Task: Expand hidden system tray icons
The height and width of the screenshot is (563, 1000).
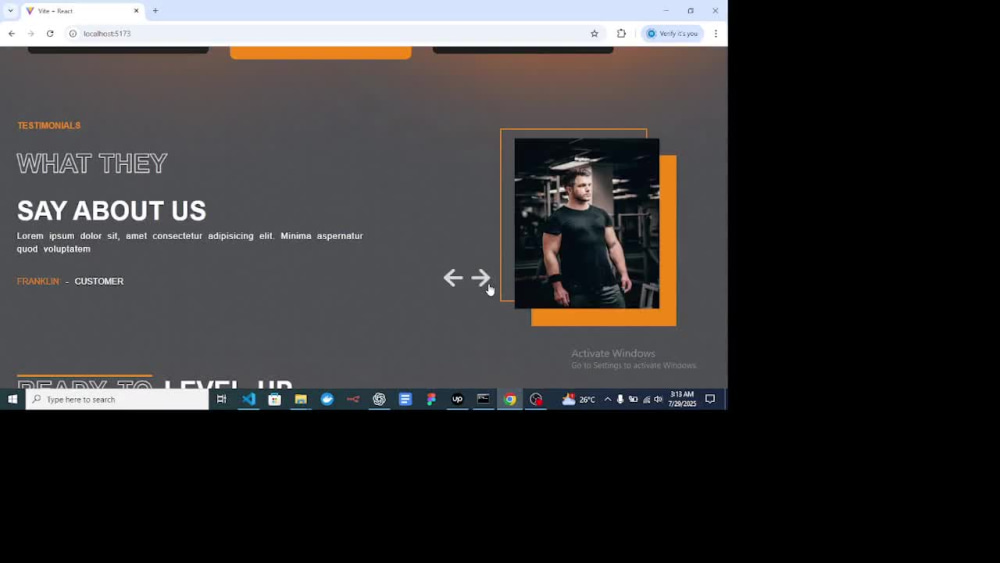Action: (608, 399)
